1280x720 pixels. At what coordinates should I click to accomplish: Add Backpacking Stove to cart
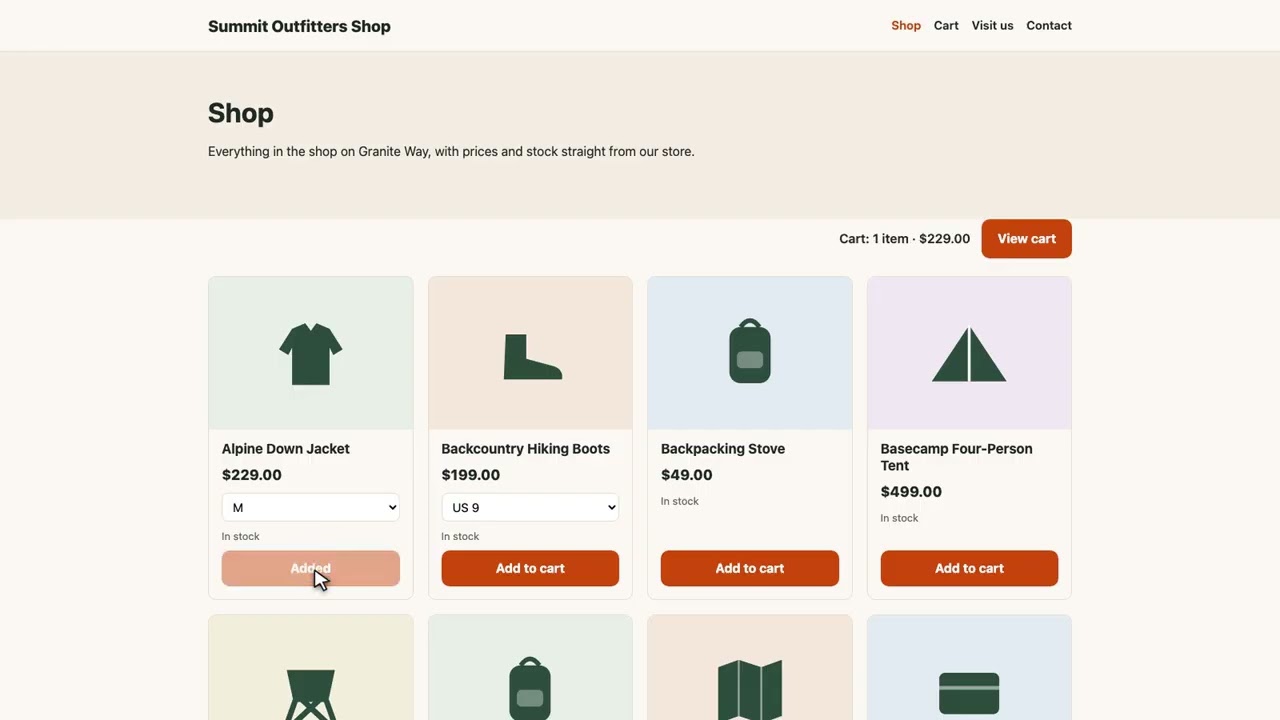[750, 568]
